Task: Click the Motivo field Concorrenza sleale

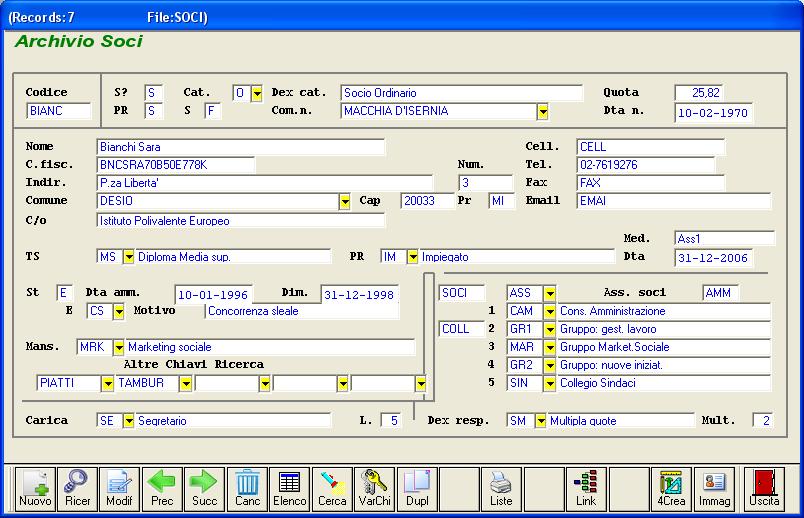Action: pyautogui.click(x=302, y=311)
